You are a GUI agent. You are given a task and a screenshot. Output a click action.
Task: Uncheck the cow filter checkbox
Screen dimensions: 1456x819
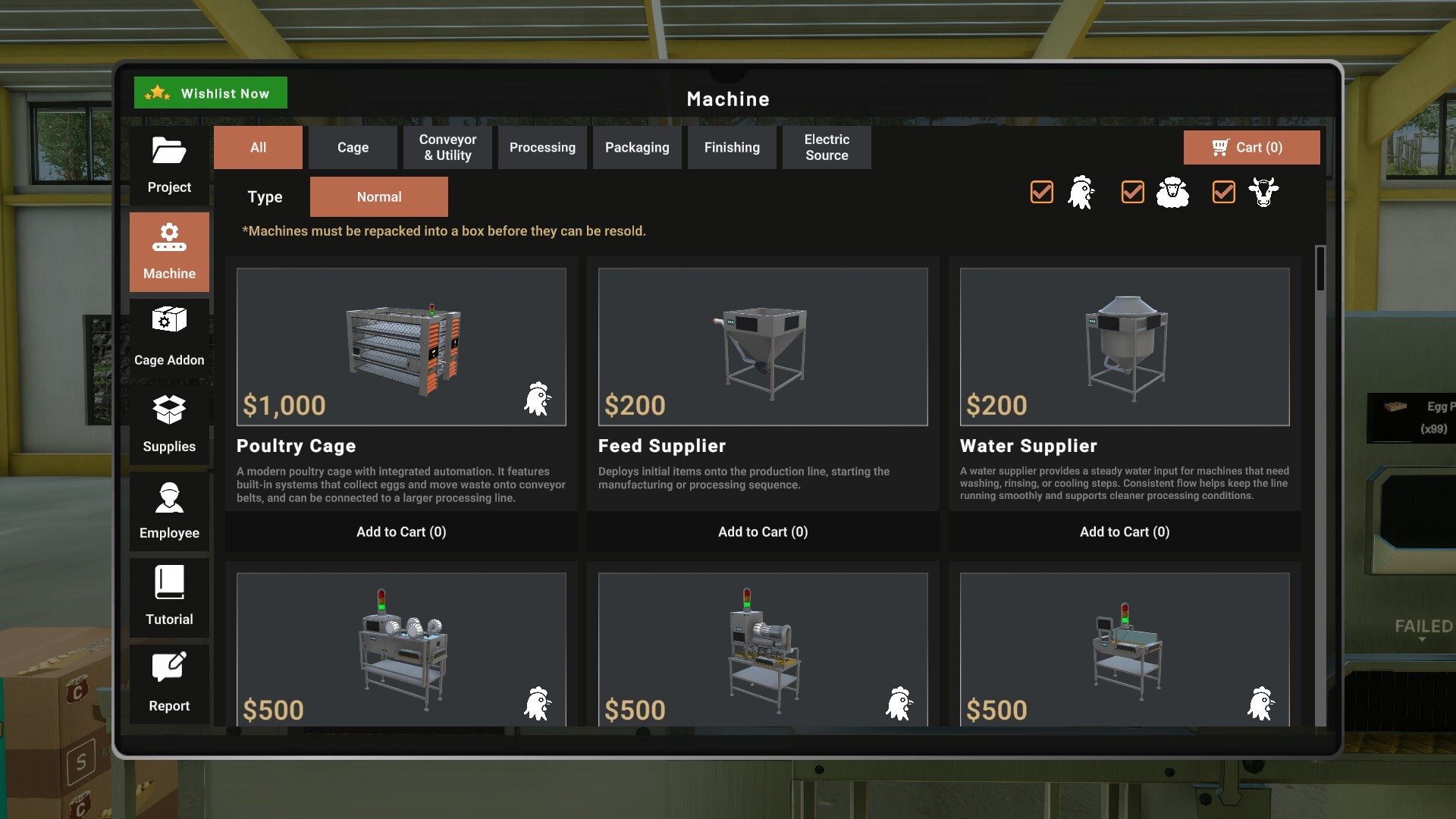point(1223,192)
